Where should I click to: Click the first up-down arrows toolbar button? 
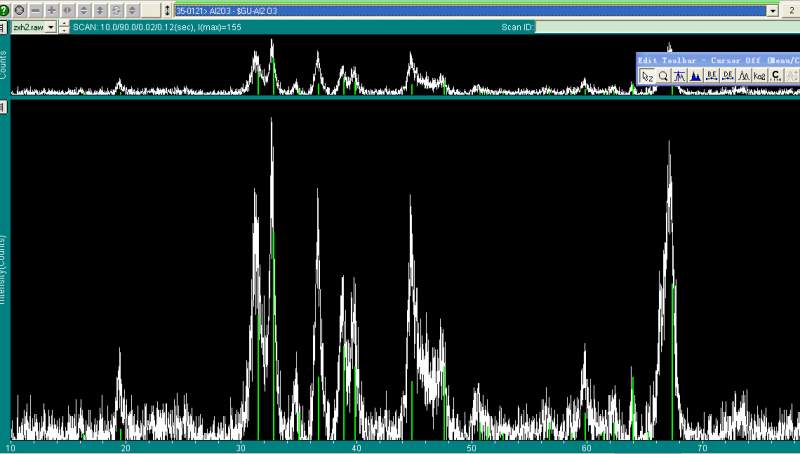tap(84, 10)
